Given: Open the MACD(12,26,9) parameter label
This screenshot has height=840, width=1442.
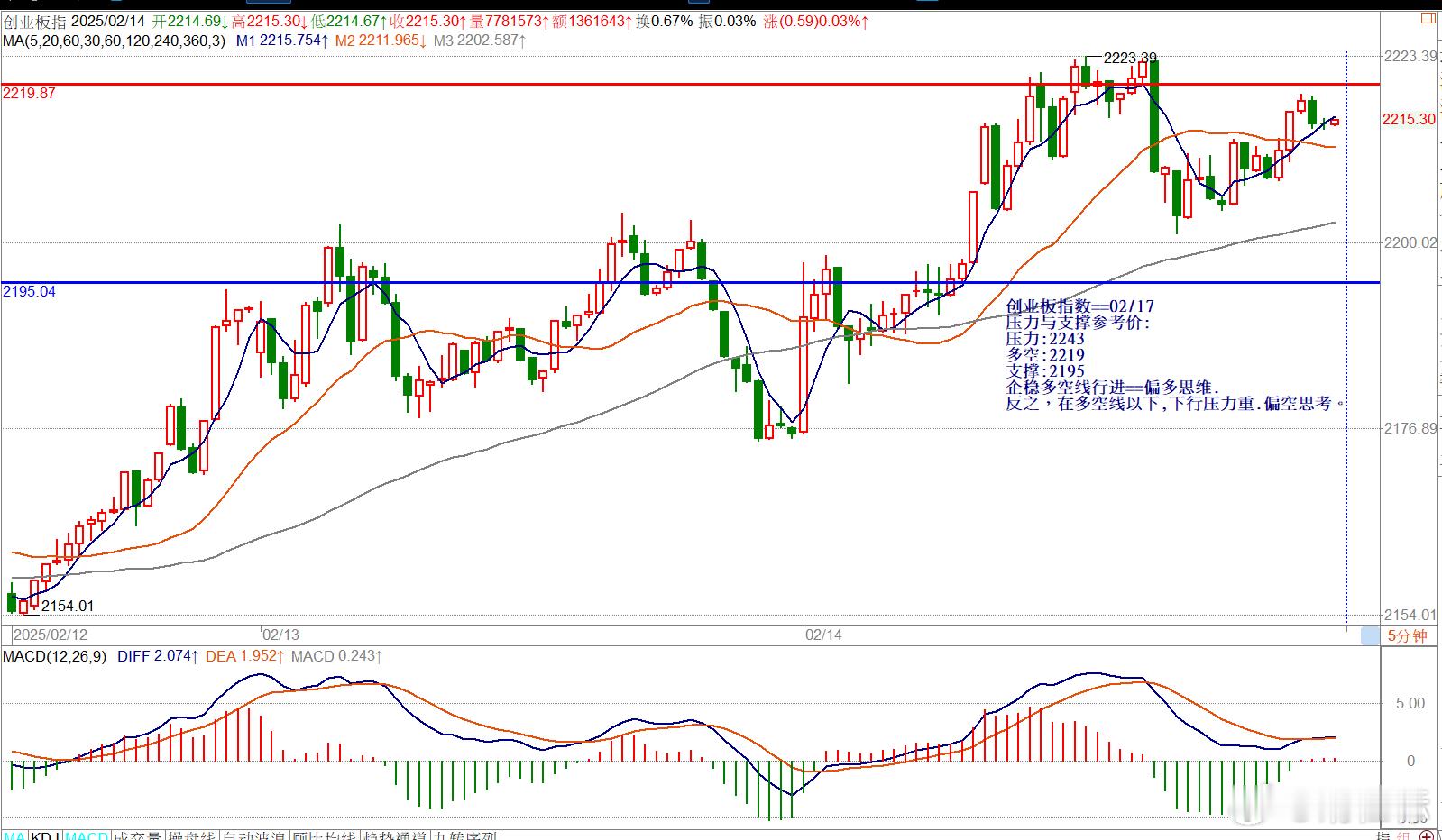Looking at the screenshot, I should click(x=54, y=656).
